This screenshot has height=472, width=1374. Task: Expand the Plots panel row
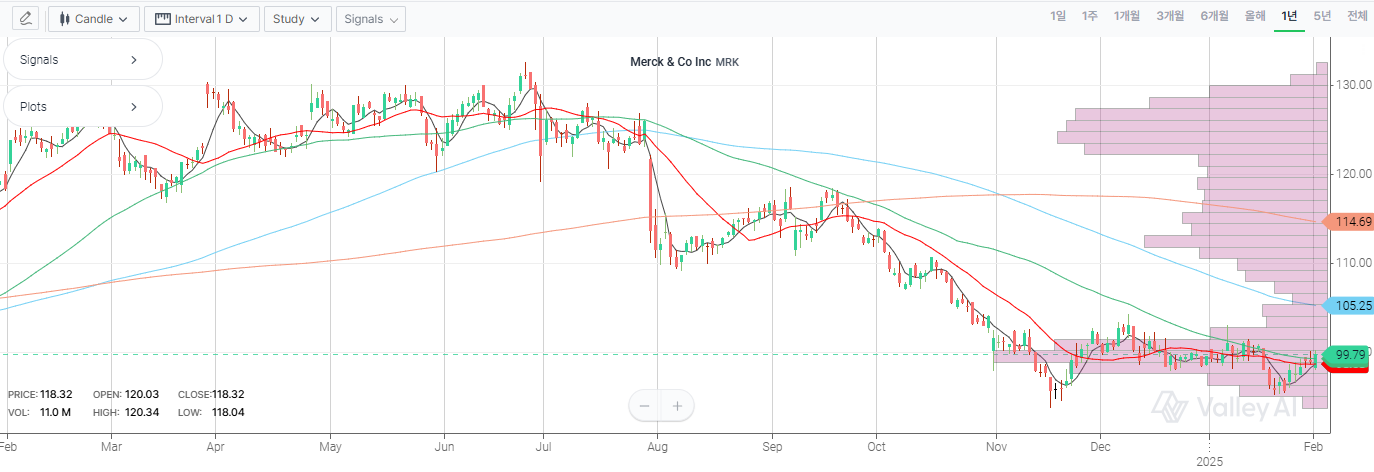(x=81, y=106)
